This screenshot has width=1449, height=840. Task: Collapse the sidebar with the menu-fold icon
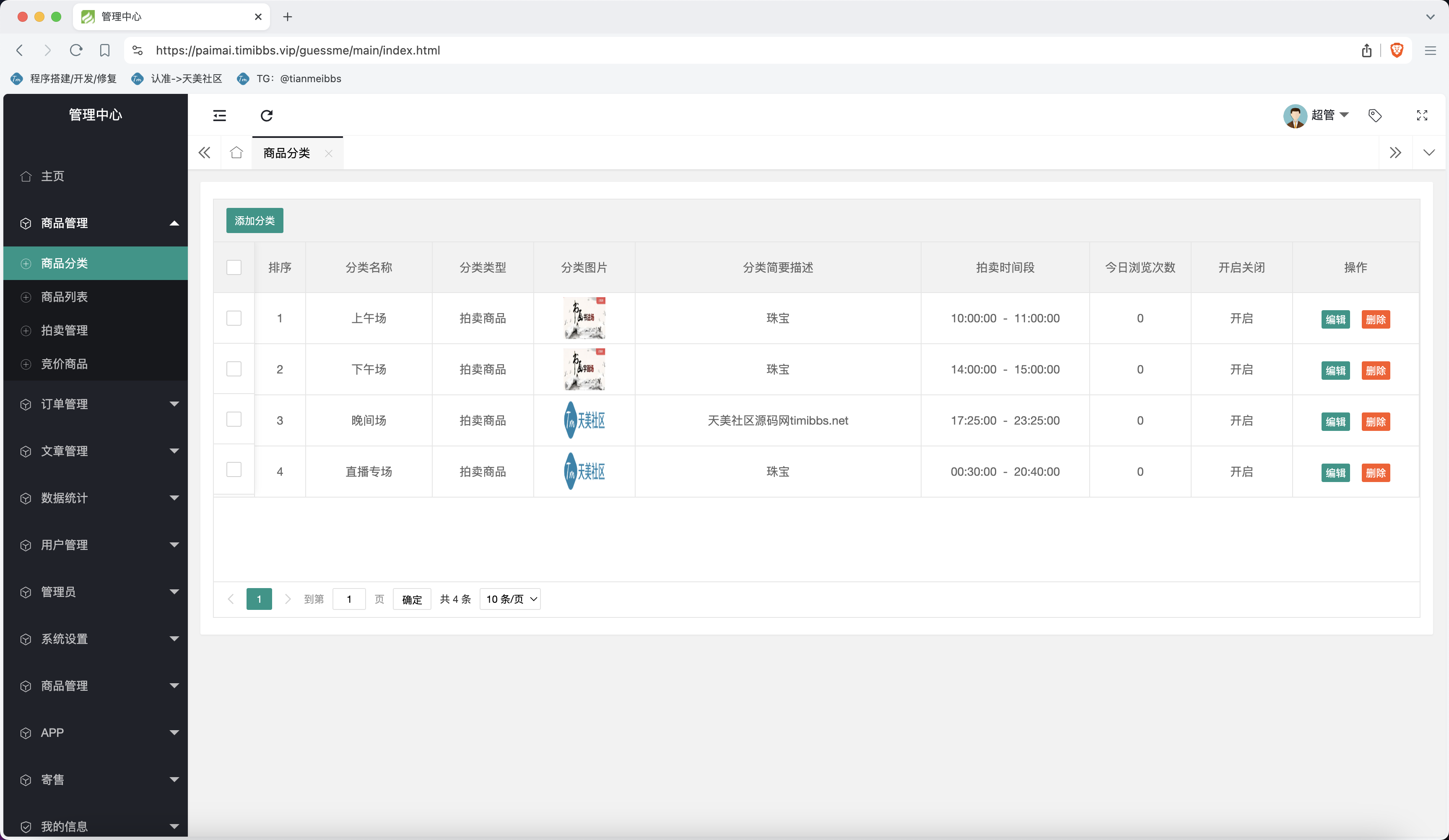[x=220, y=116]
